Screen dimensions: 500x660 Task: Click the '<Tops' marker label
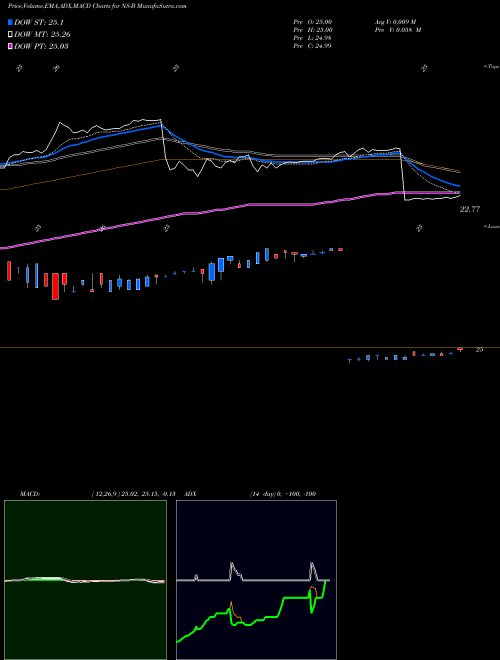coord(491,67)
